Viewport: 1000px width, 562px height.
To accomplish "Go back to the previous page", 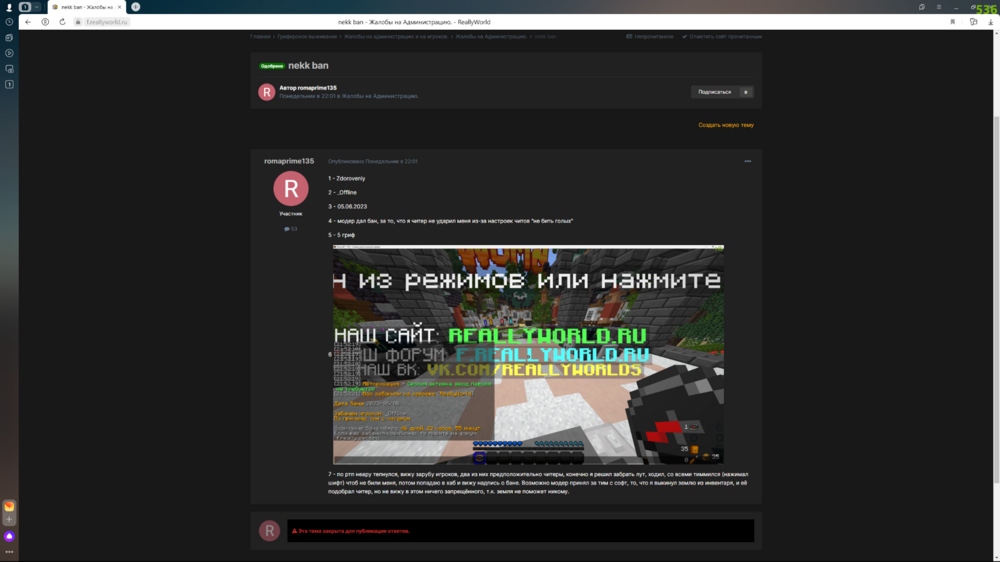I will (28, 22).
